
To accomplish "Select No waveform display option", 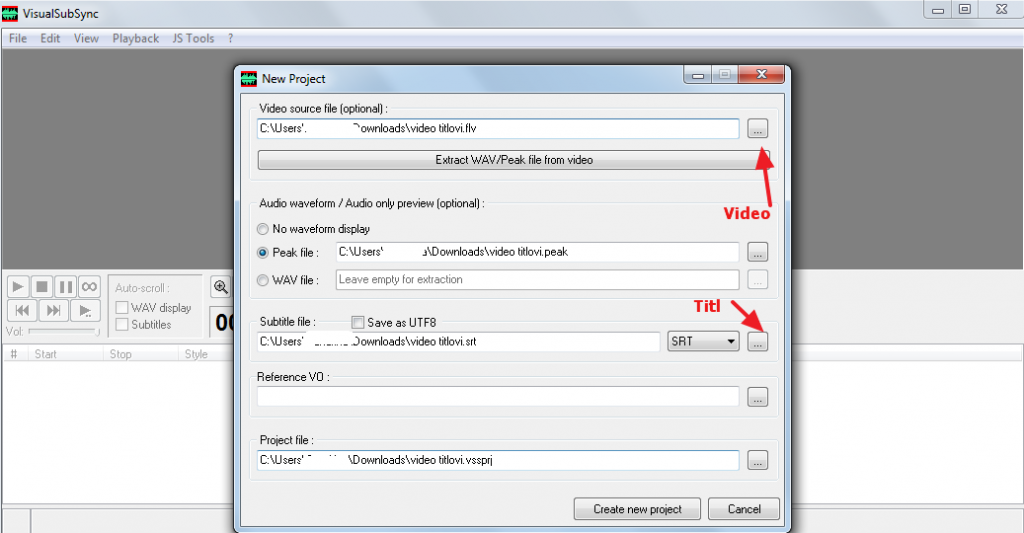I will [x=263, y=229].
